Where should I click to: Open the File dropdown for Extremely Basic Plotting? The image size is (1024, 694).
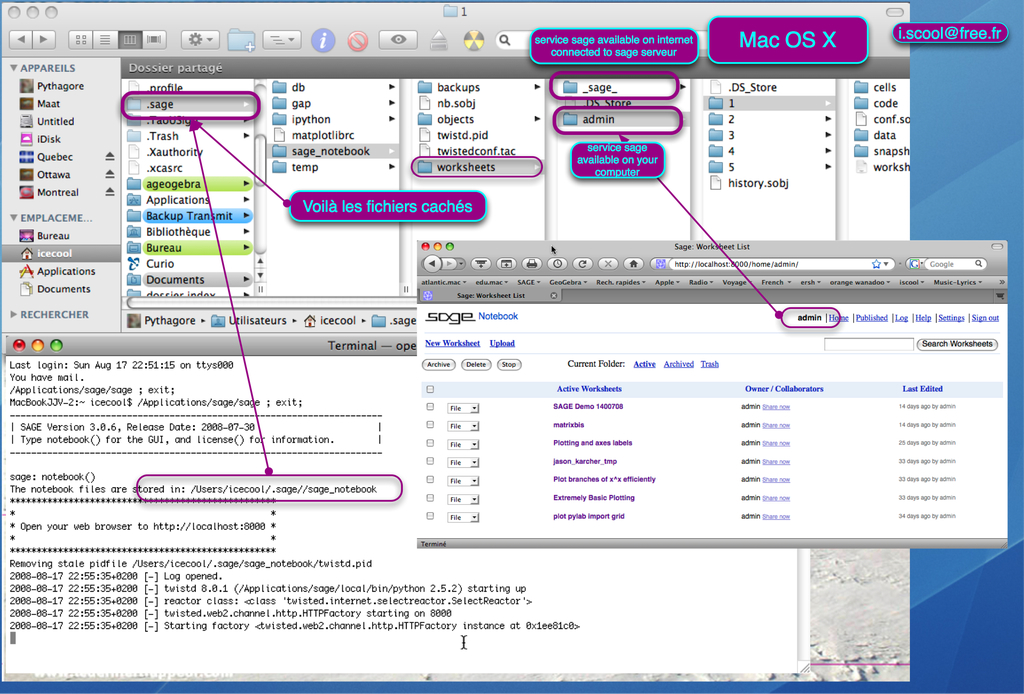click(463, 499)
